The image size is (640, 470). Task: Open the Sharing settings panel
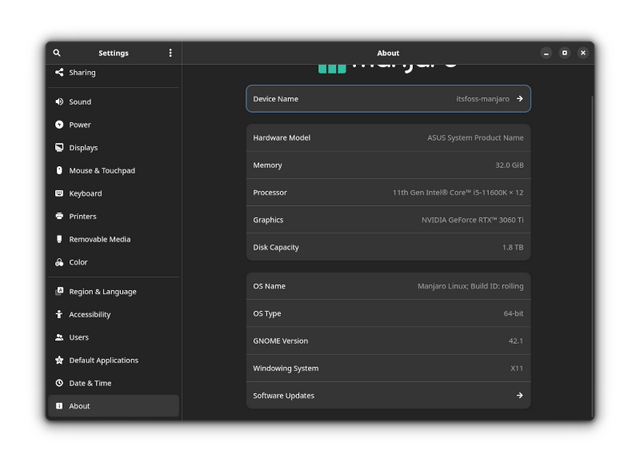(x=113, y=72)
